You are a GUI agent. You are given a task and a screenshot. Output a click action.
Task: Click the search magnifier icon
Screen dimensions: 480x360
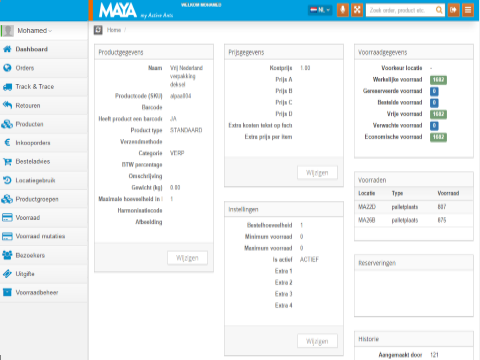click(439, 10)
